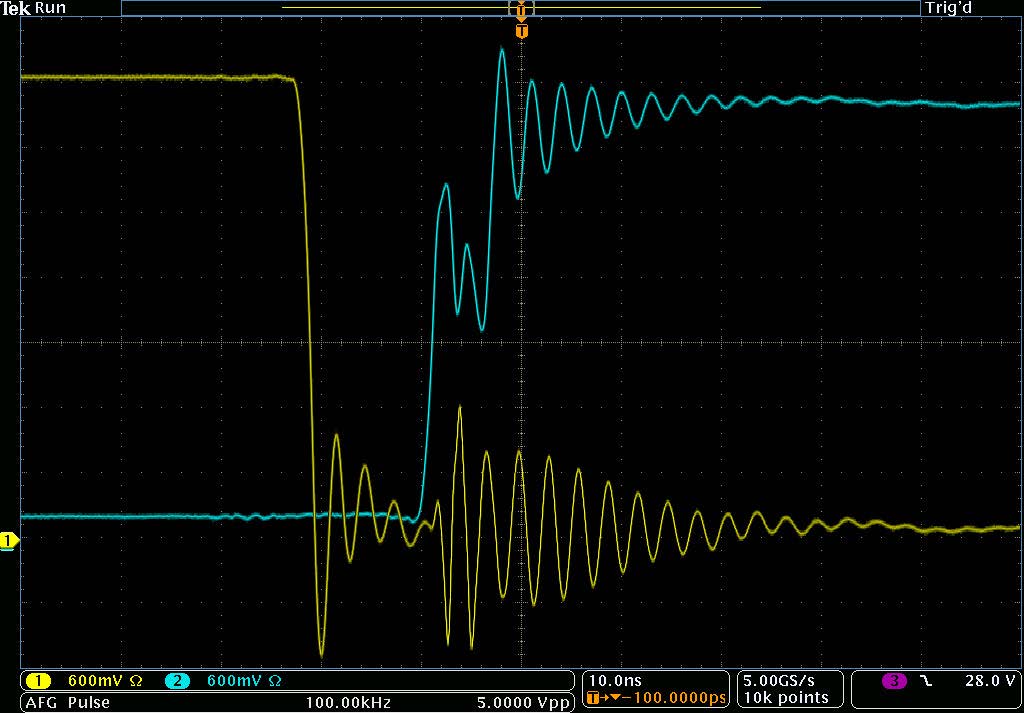Click the yellow channel 1 badge
This screenshot has height=713, width=1024.
click(x=38, y=681)
